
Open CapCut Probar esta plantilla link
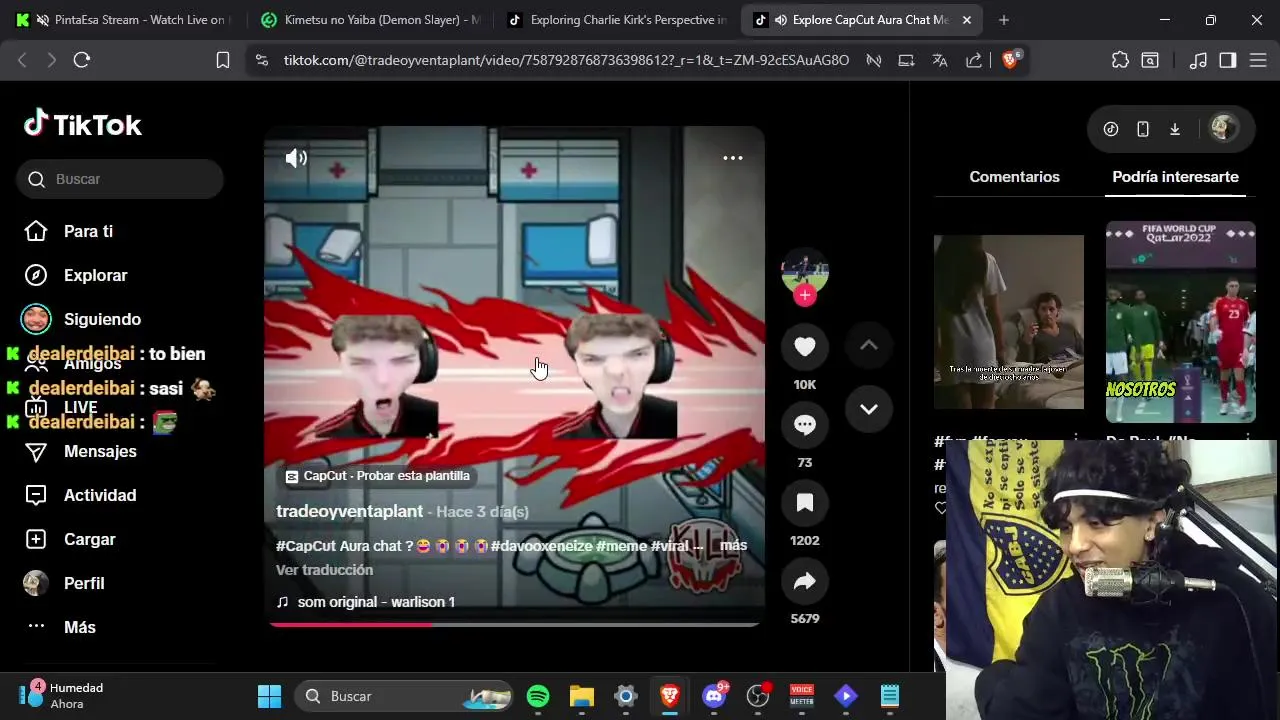click(x=377, y=476)
